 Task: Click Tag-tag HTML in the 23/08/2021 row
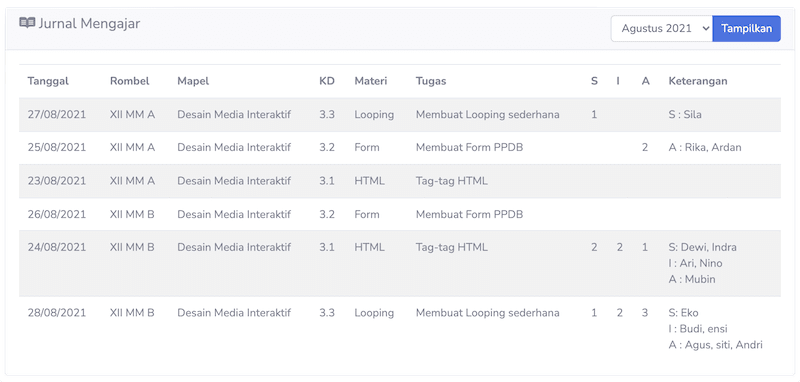tap(452, 181)
